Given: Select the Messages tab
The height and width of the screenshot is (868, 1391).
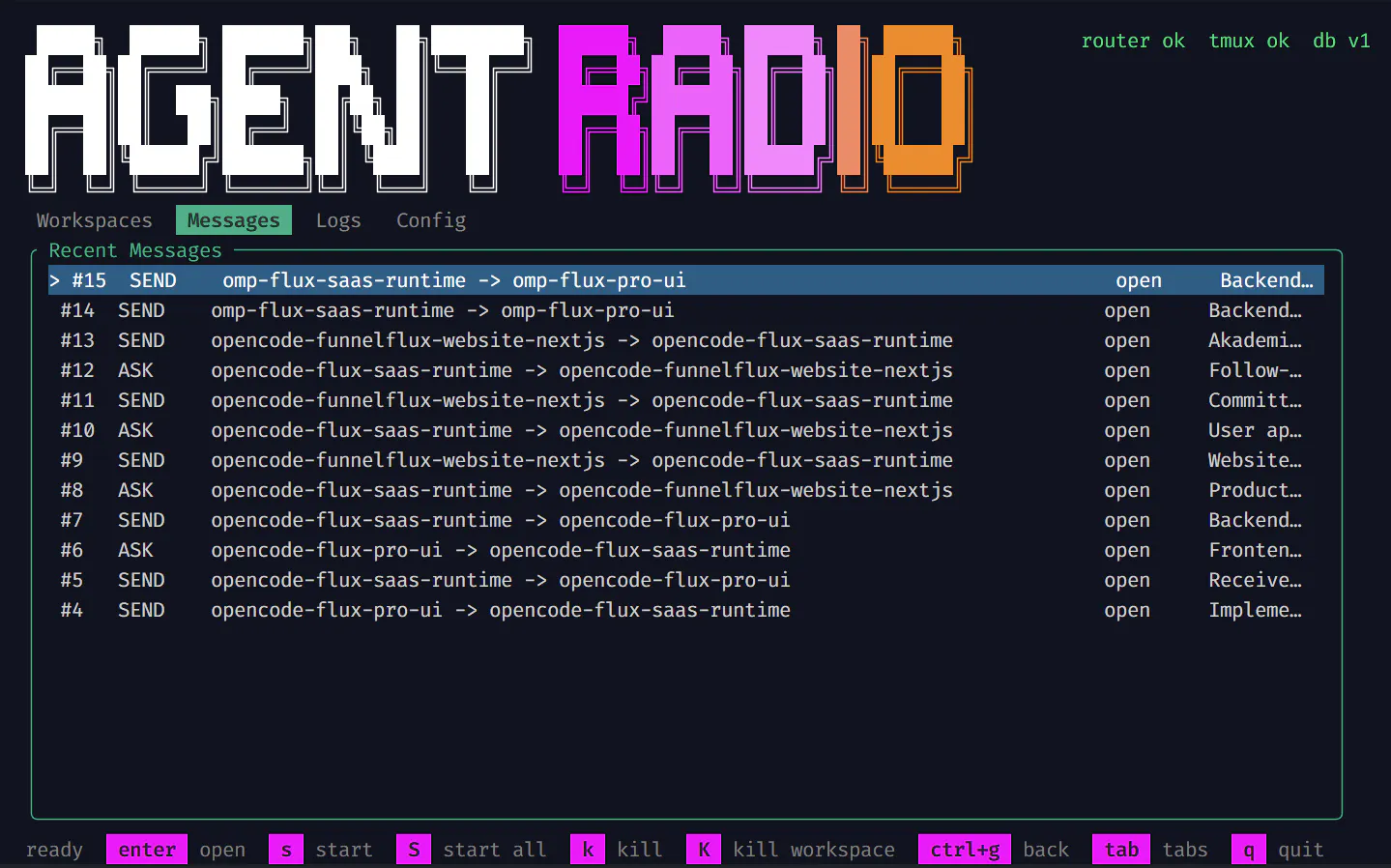Looking at the screenshot, I should pyautogui.click(x=233, y=220).
